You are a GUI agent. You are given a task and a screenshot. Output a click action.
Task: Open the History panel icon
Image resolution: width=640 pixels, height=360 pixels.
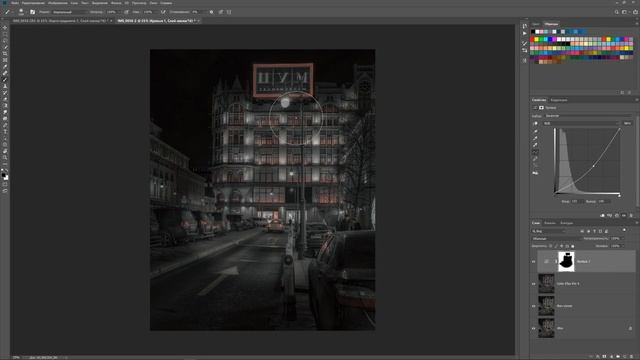click(524, 26)
